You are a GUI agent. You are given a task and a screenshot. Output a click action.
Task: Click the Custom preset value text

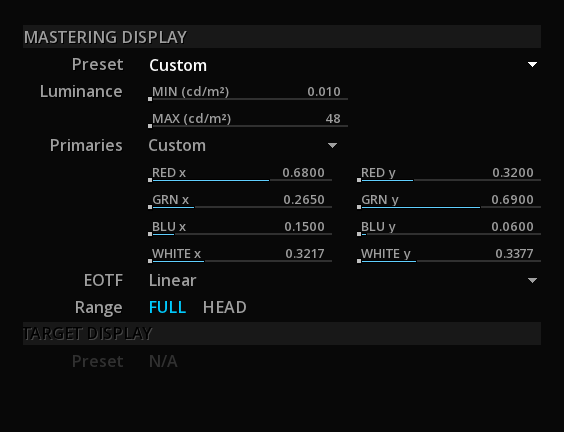tap(178, 65)
